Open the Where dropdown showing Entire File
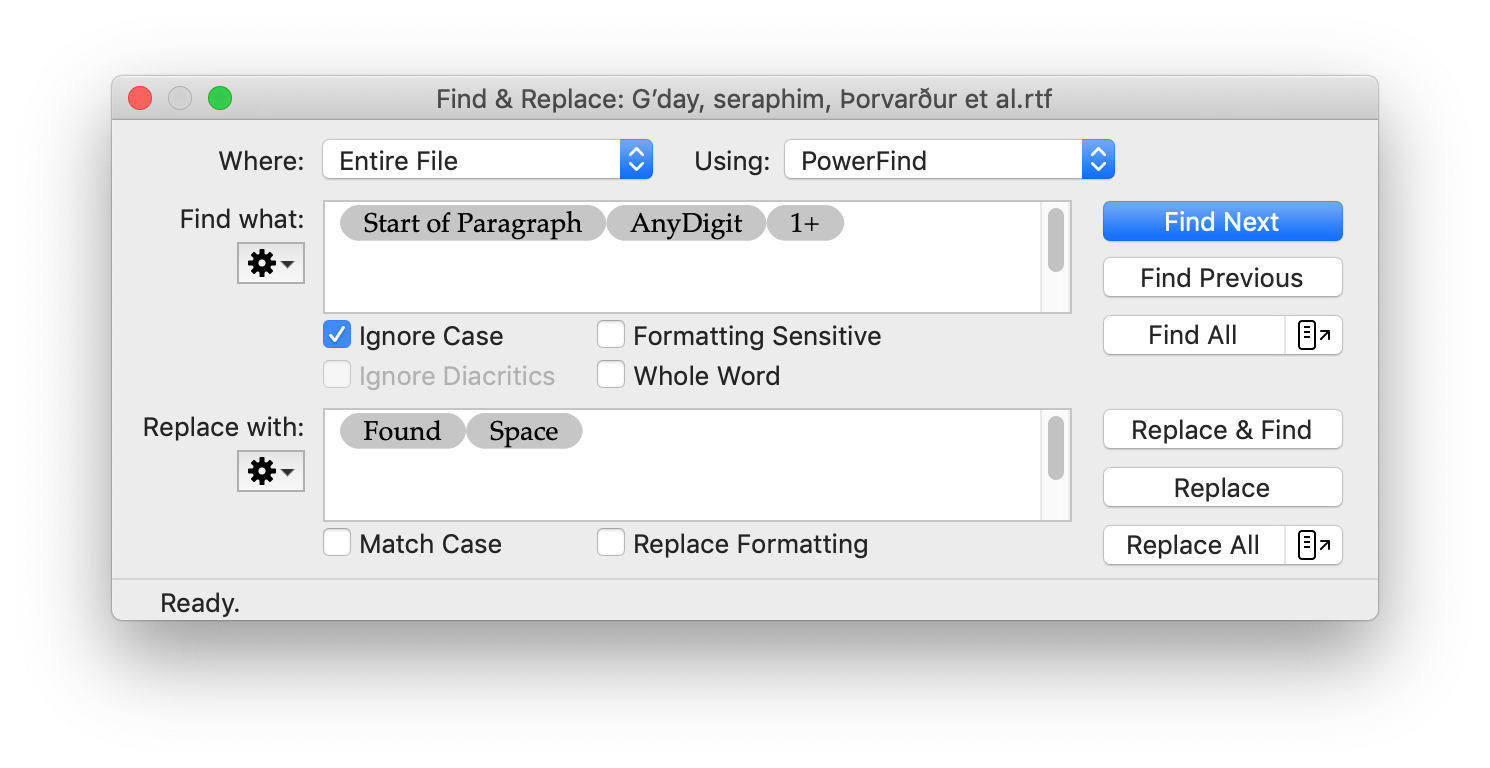 [487, 160]
